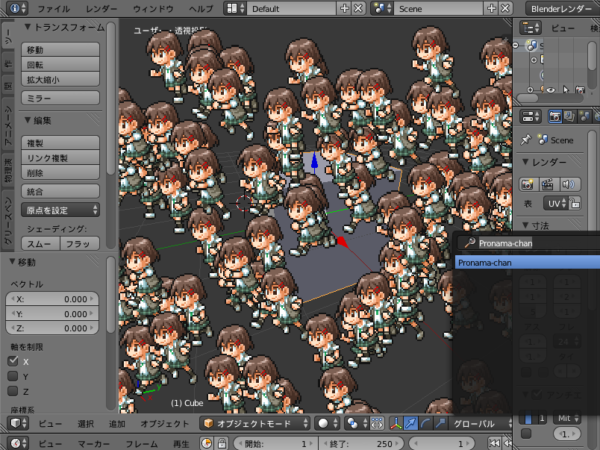
Task: Click the 複製 button
Action: pos(60,143)
